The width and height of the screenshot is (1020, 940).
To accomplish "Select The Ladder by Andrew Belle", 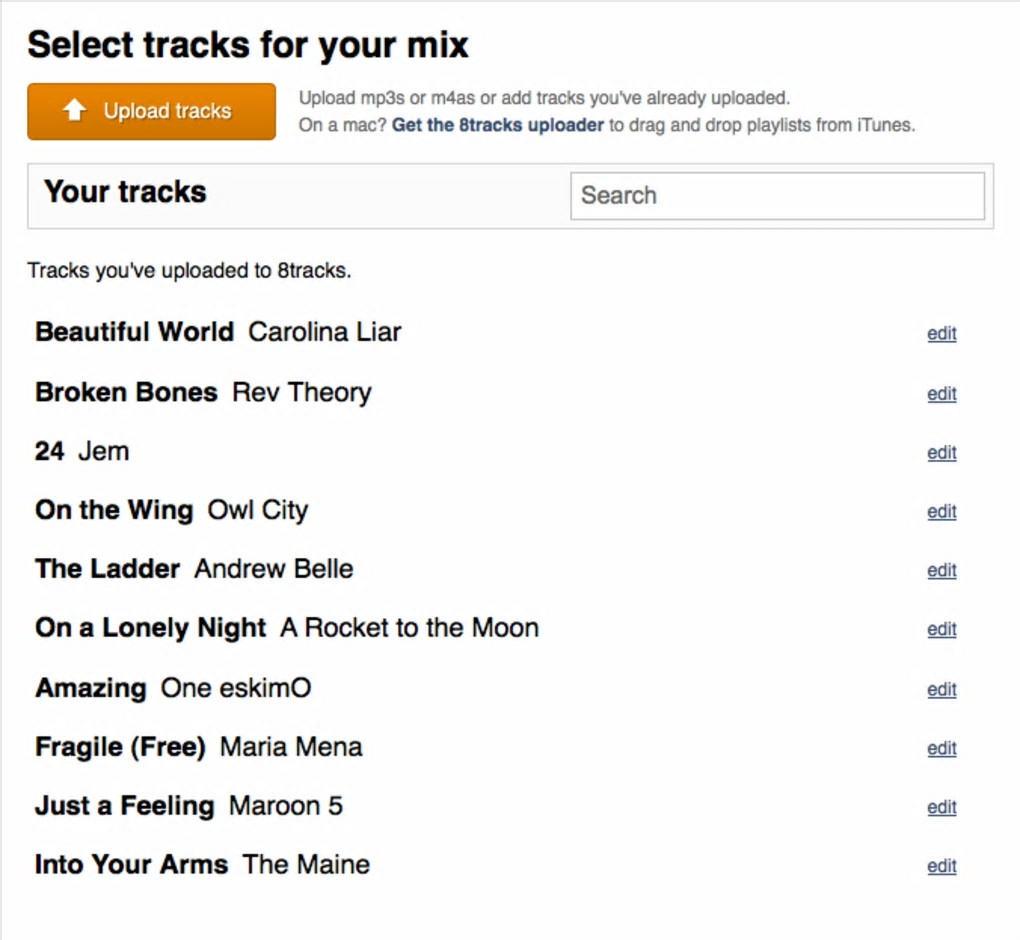I will 107,569.
